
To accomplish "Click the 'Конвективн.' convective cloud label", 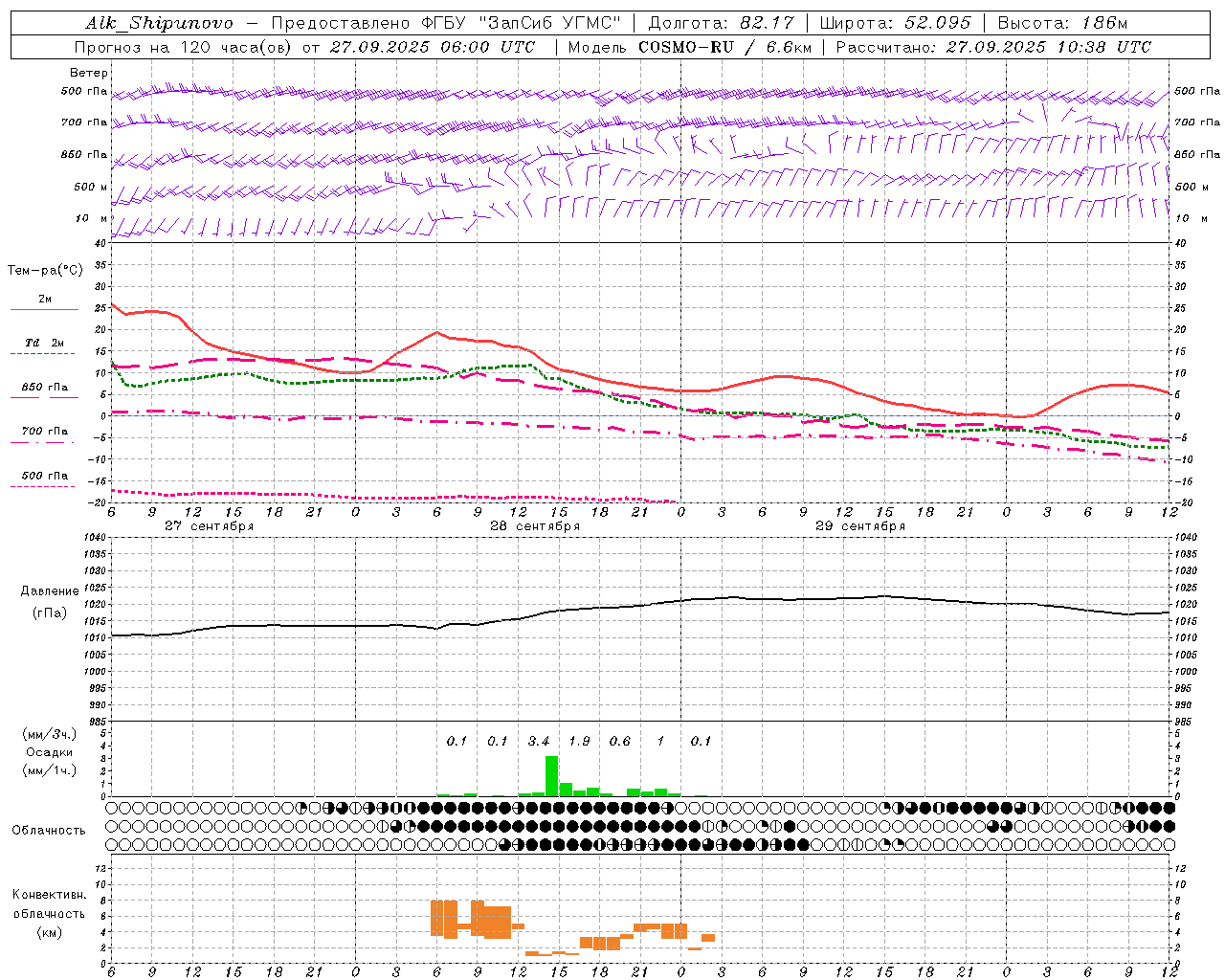I will pyautogui.click(x=50, y=895).
